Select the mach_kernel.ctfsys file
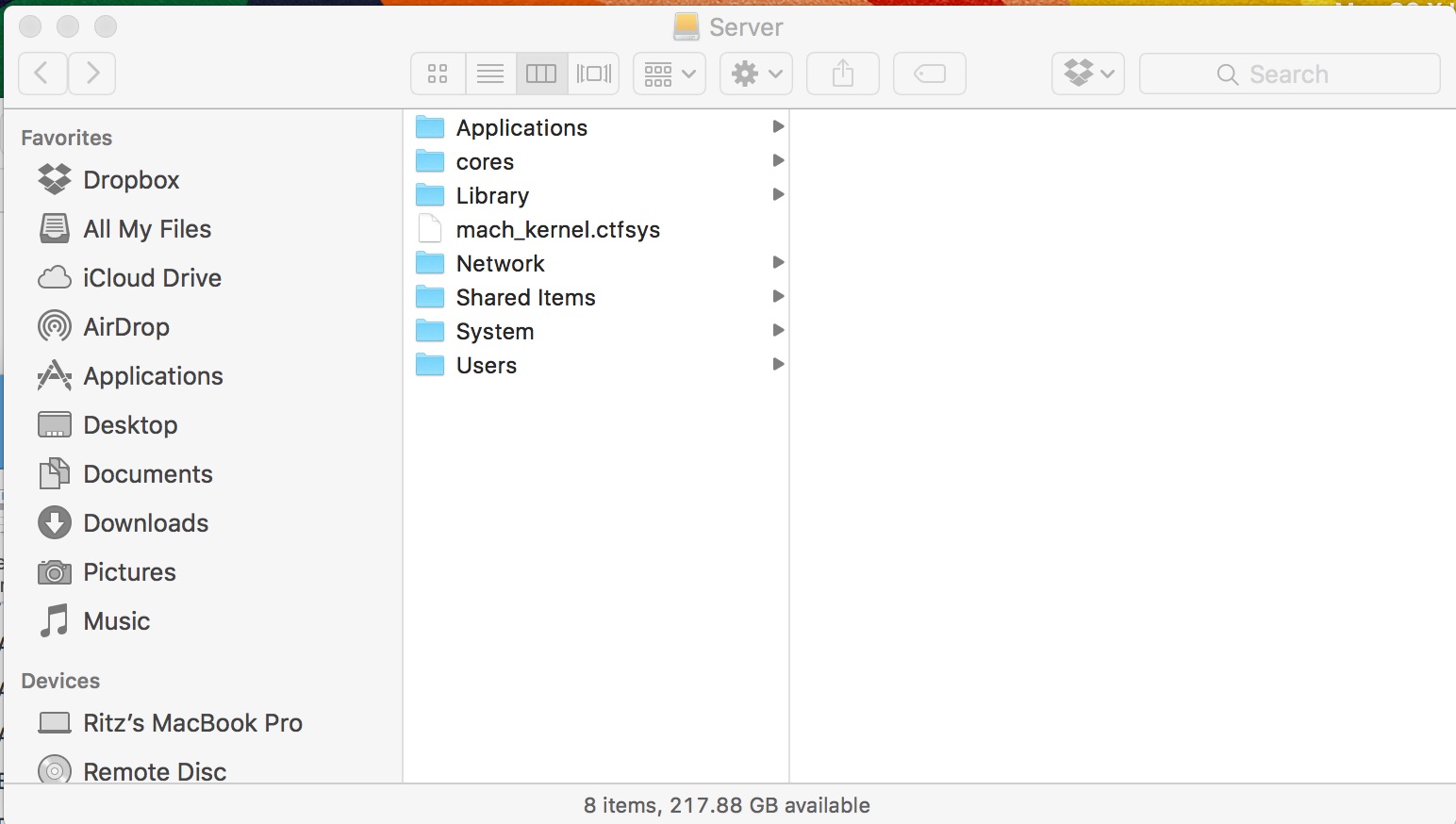 pyautogui.click(x=596, y=229)
